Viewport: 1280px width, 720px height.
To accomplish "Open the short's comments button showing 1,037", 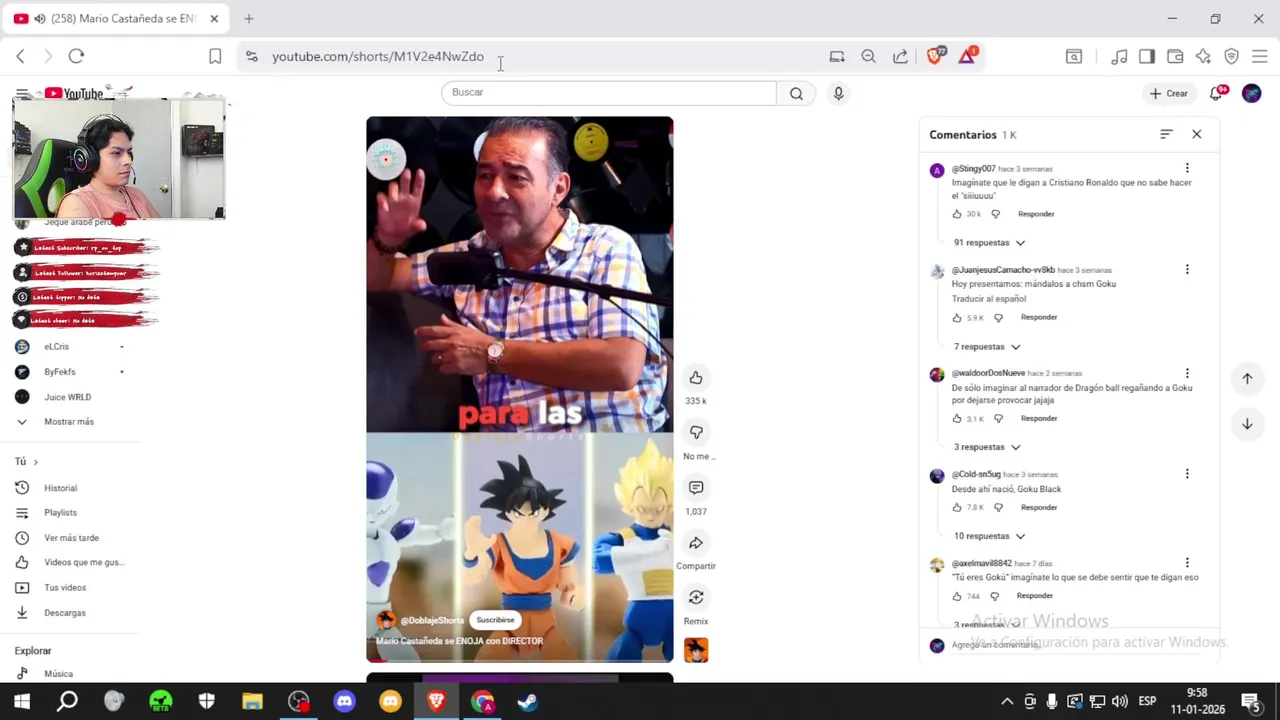I will [x=696, y=487].
